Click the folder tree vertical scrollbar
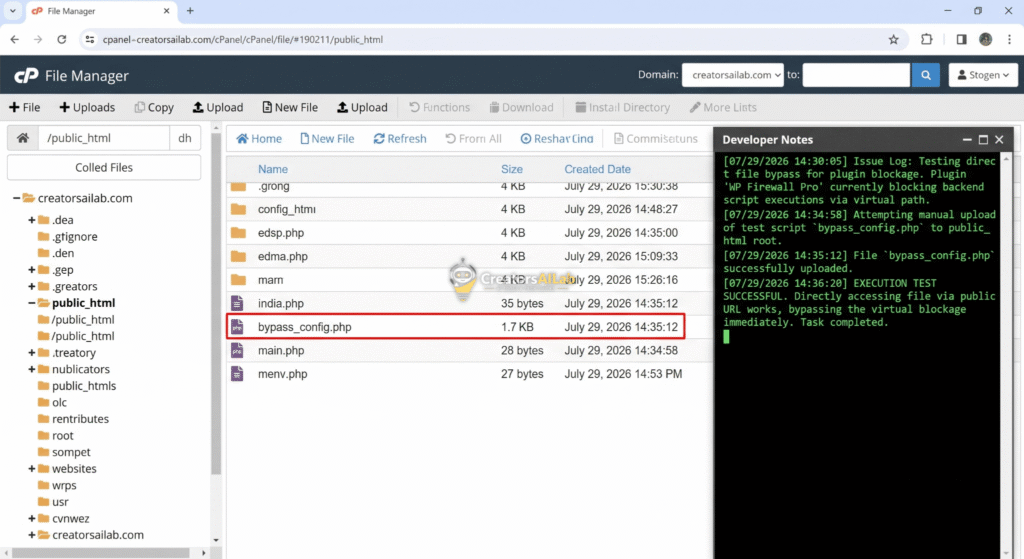Screen dimensions: 1024x559 point(216,304)
